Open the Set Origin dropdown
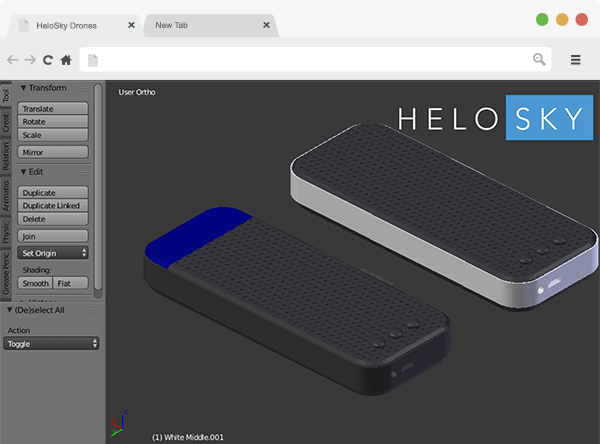Image resolution: width=600 pixels, height=444 pixels. (54, 253)
